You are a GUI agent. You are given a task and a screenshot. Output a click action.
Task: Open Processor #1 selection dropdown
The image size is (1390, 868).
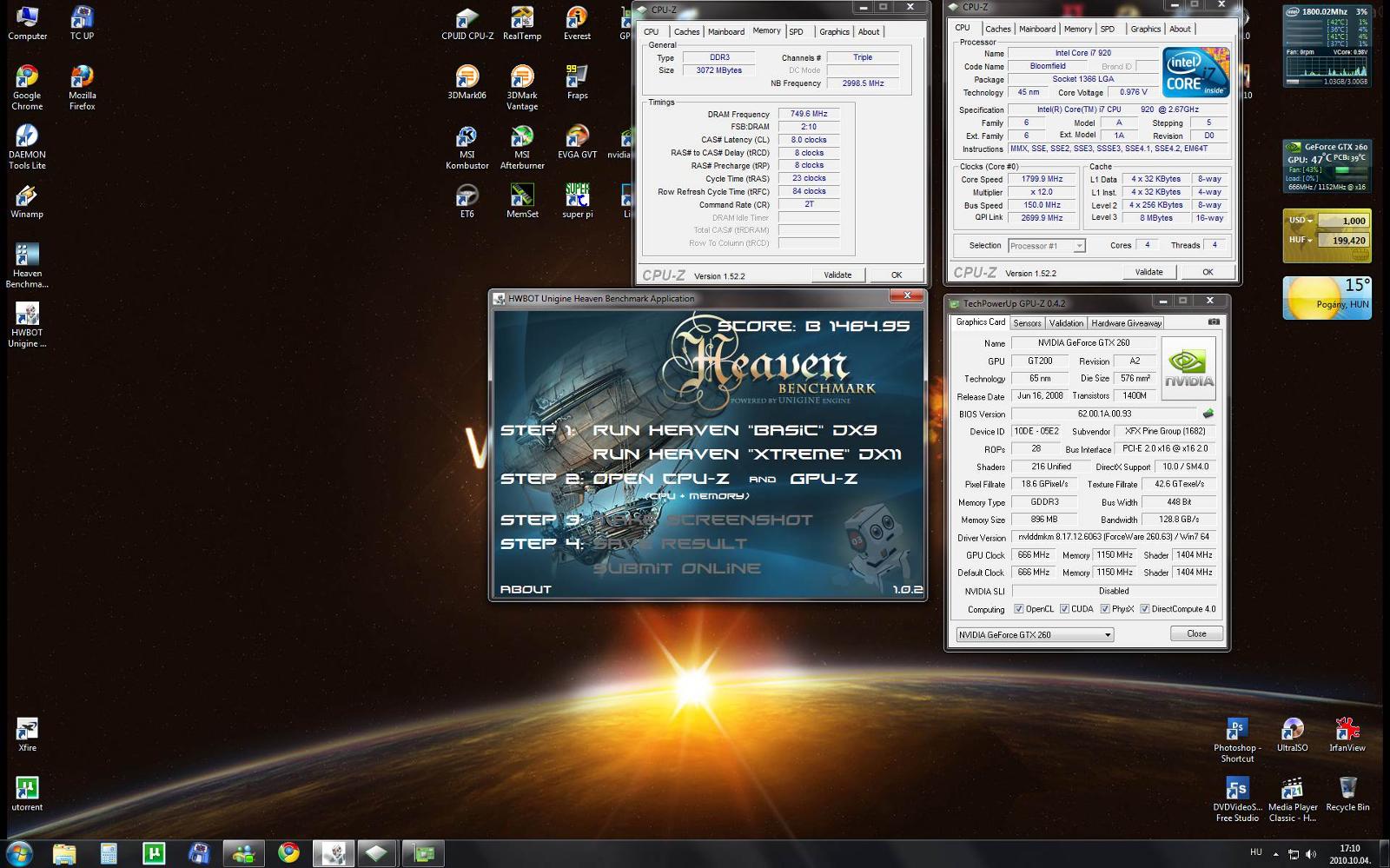1047,246
